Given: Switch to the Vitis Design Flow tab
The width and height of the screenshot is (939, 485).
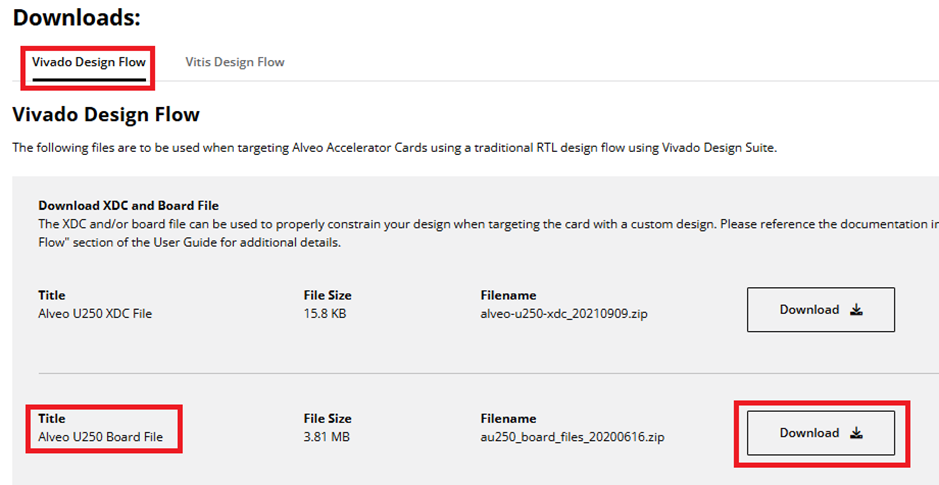Looking at the screenshot, I should pyautogui.click(x=235, y=62).
